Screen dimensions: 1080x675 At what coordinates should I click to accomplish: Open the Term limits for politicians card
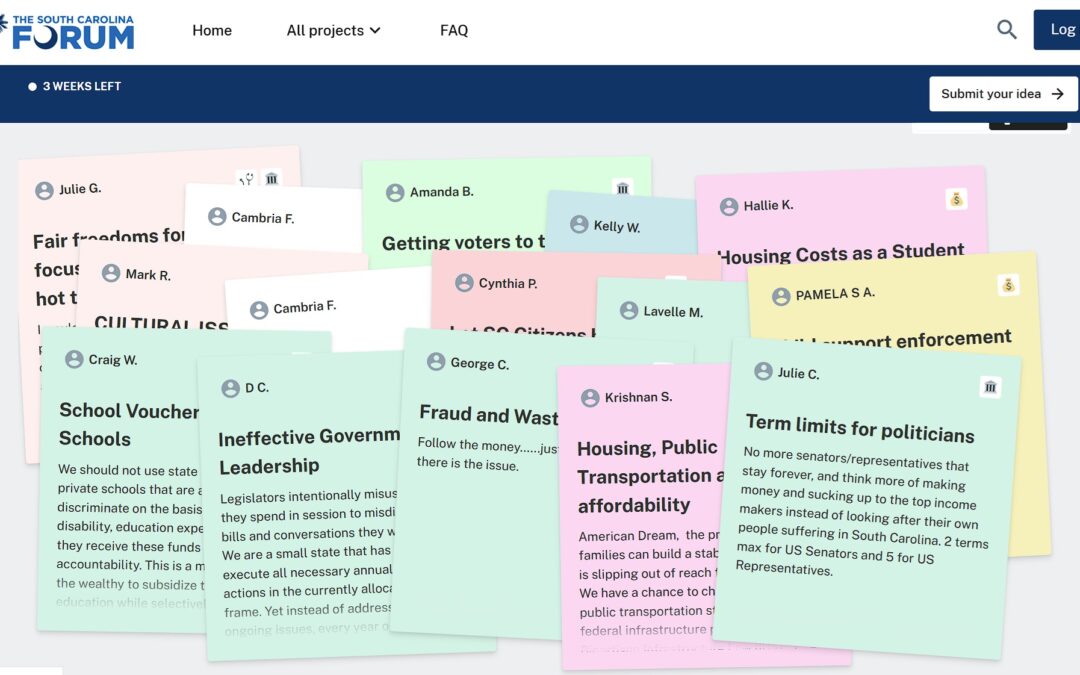[x=860, y=430]
